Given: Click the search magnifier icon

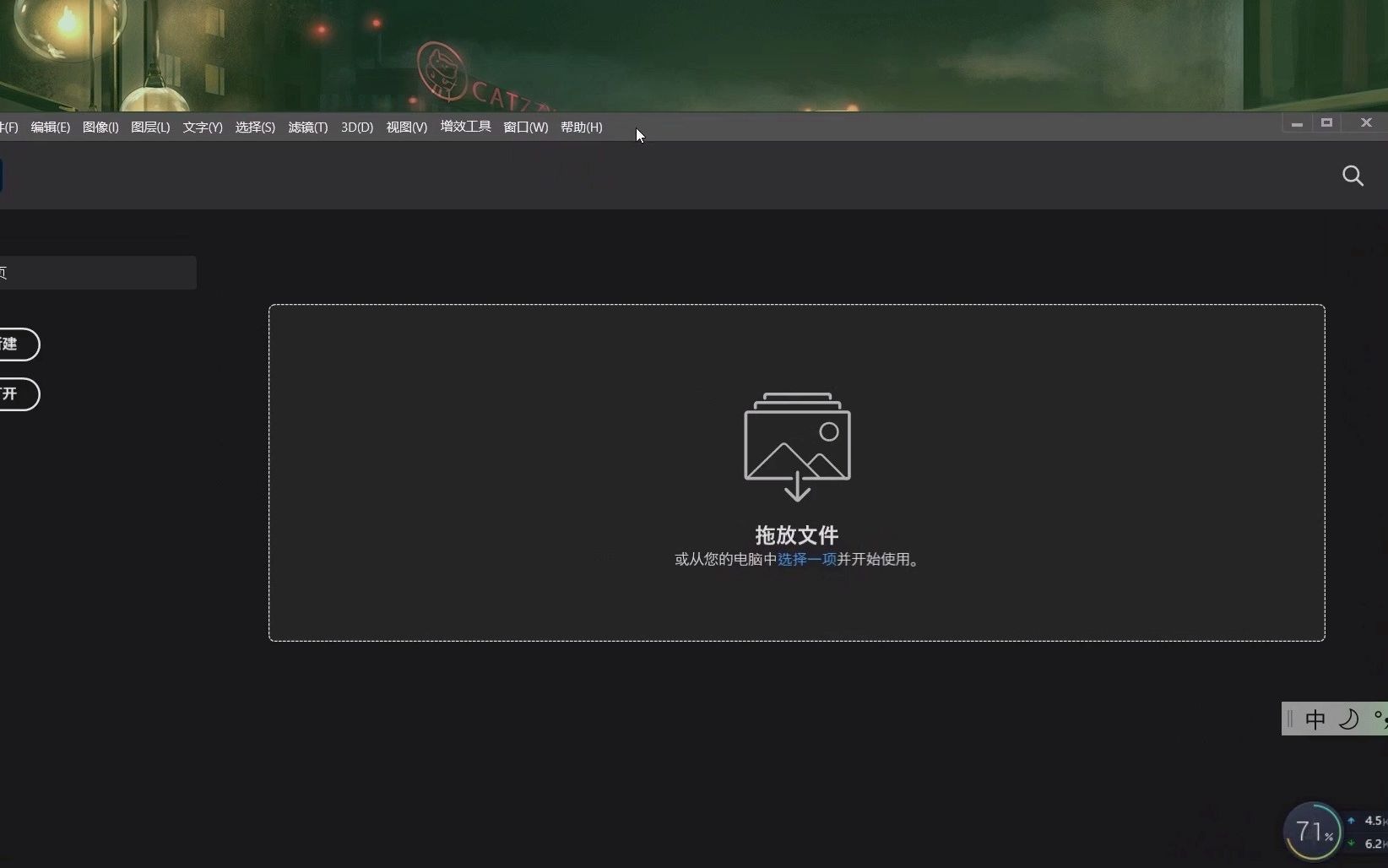Looking at the screenshot, I should [x=1353, y=176].
